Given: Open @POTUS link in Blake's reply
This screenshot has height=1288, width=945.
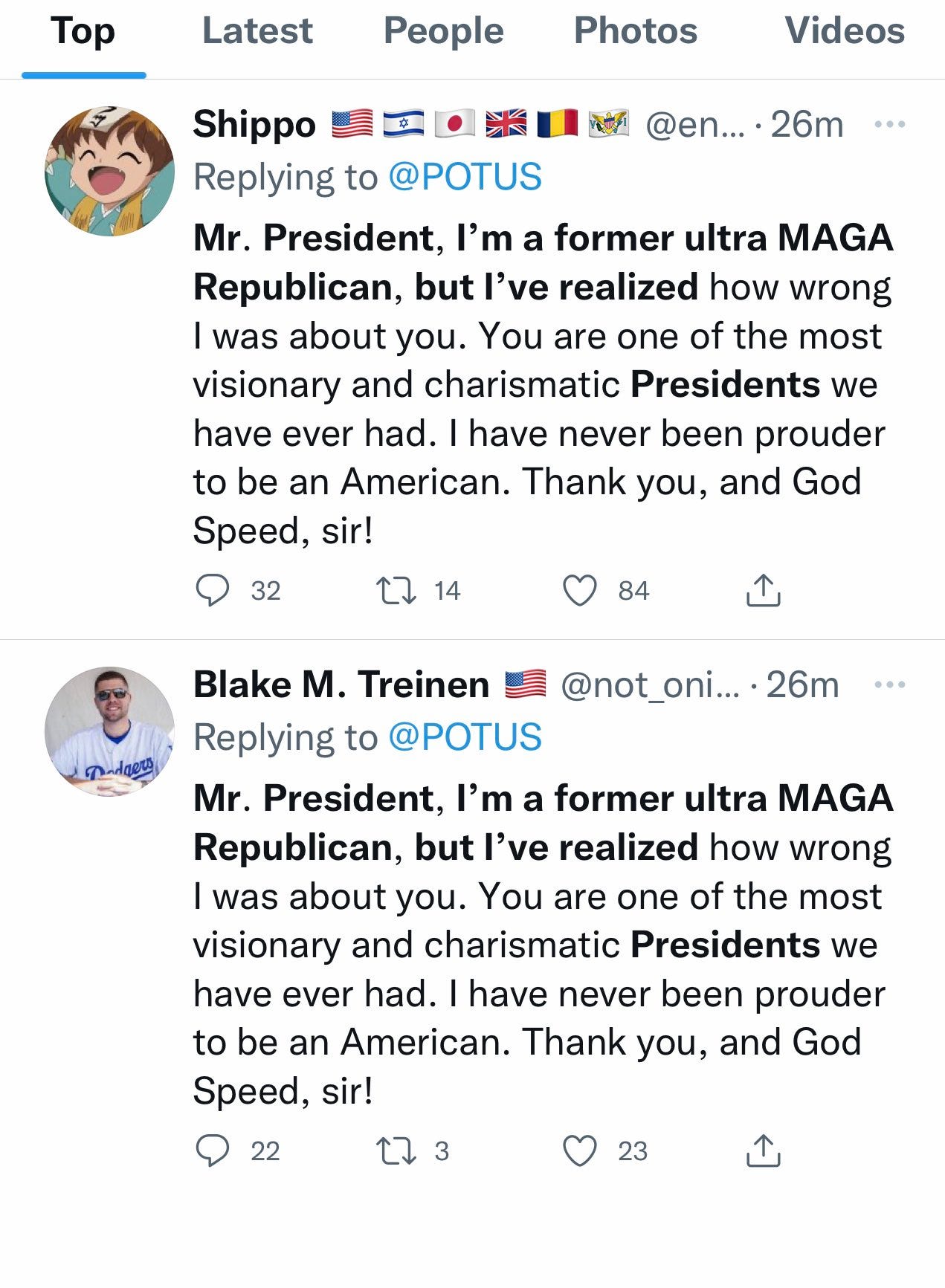Looking at the screenshot, I should [465, 737].
